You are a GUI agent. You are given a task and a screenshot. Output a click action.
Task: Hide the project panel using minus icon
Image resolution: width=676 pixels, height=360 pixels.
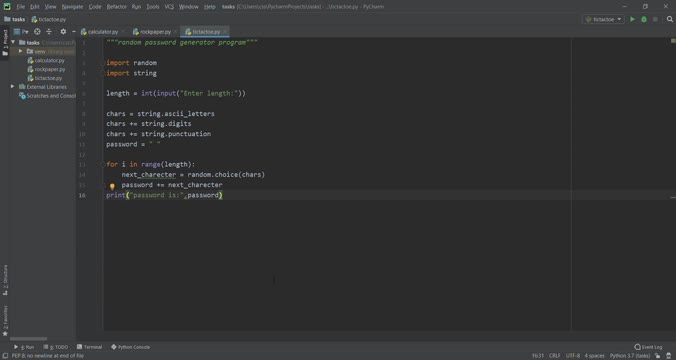pyautogui.click(x=74, y=31)
